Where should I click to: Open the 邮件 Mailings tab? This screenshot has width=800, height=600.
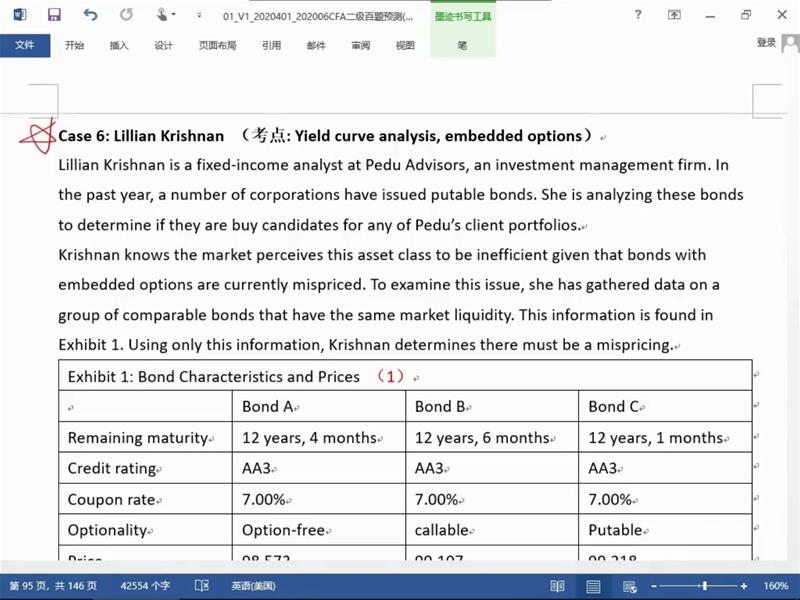pyautogui.click(x=316, y=45)
